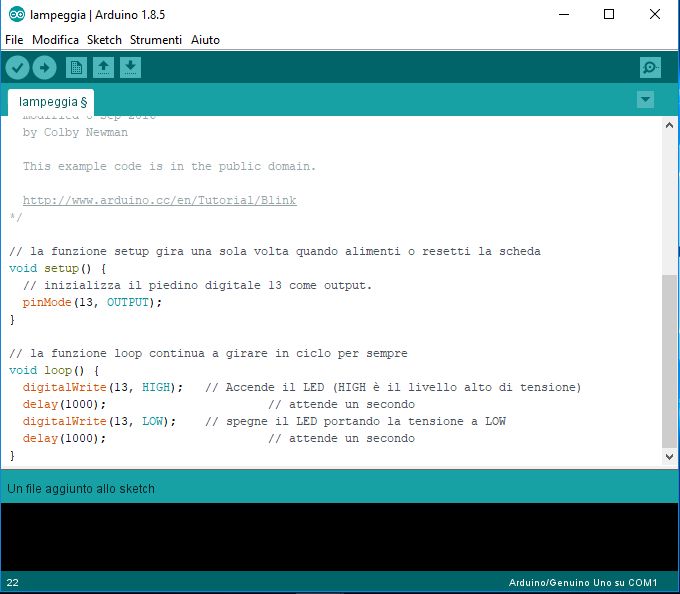Image resolution: width=680 pixels, height=594 pixels.
Task: Open the Sketch menu
Action: [x=104, y=40]
